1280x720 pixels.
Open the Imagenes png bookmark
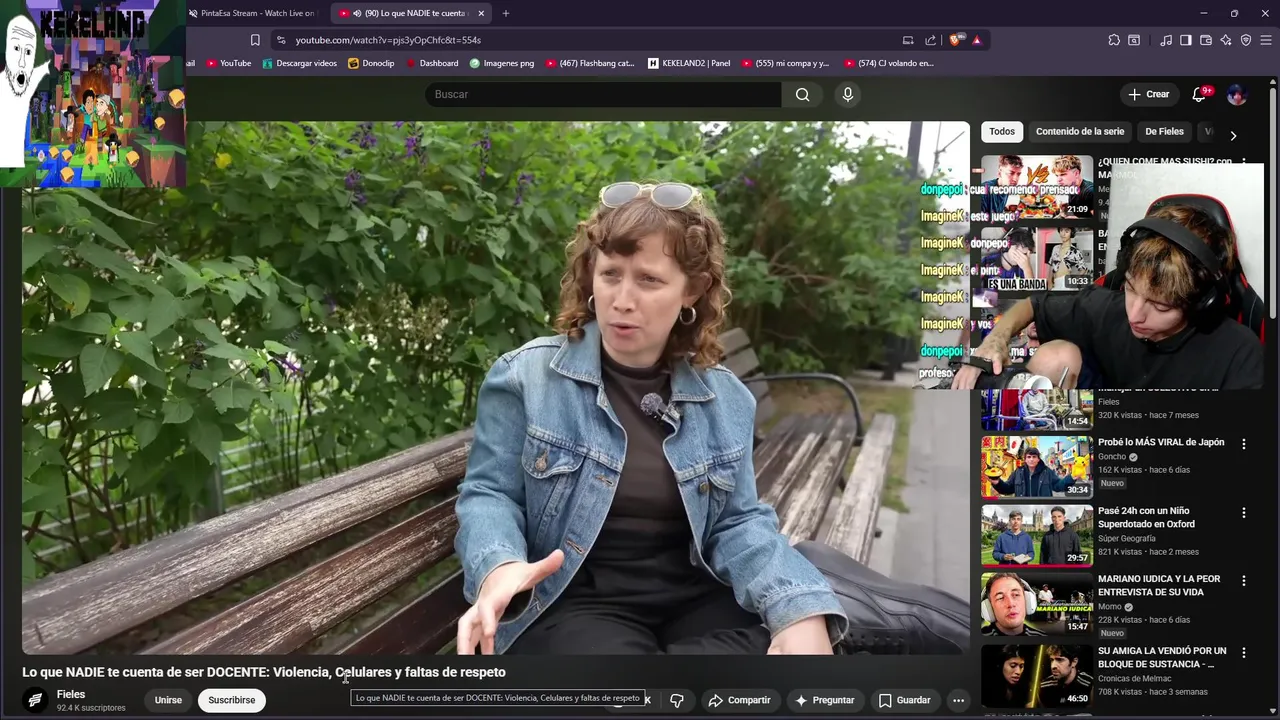tap(502, 63)
